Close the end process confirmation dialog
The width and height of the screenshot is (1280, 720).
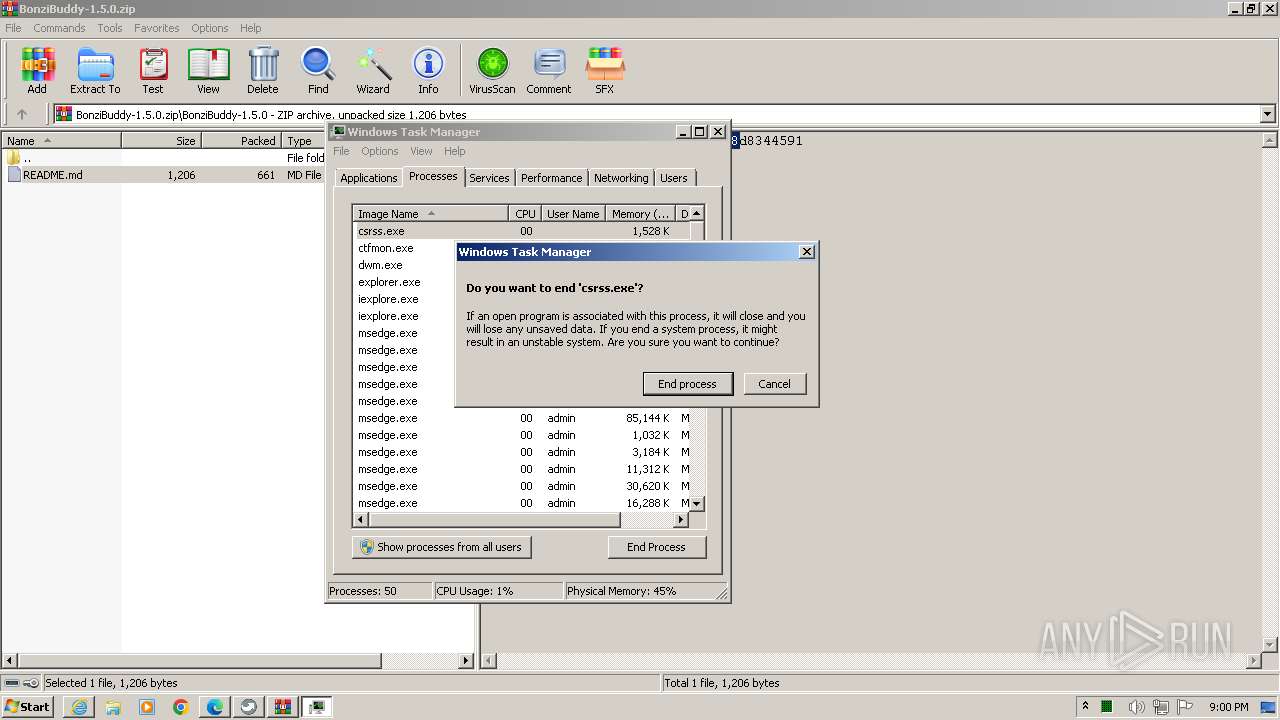coord(806,252)
